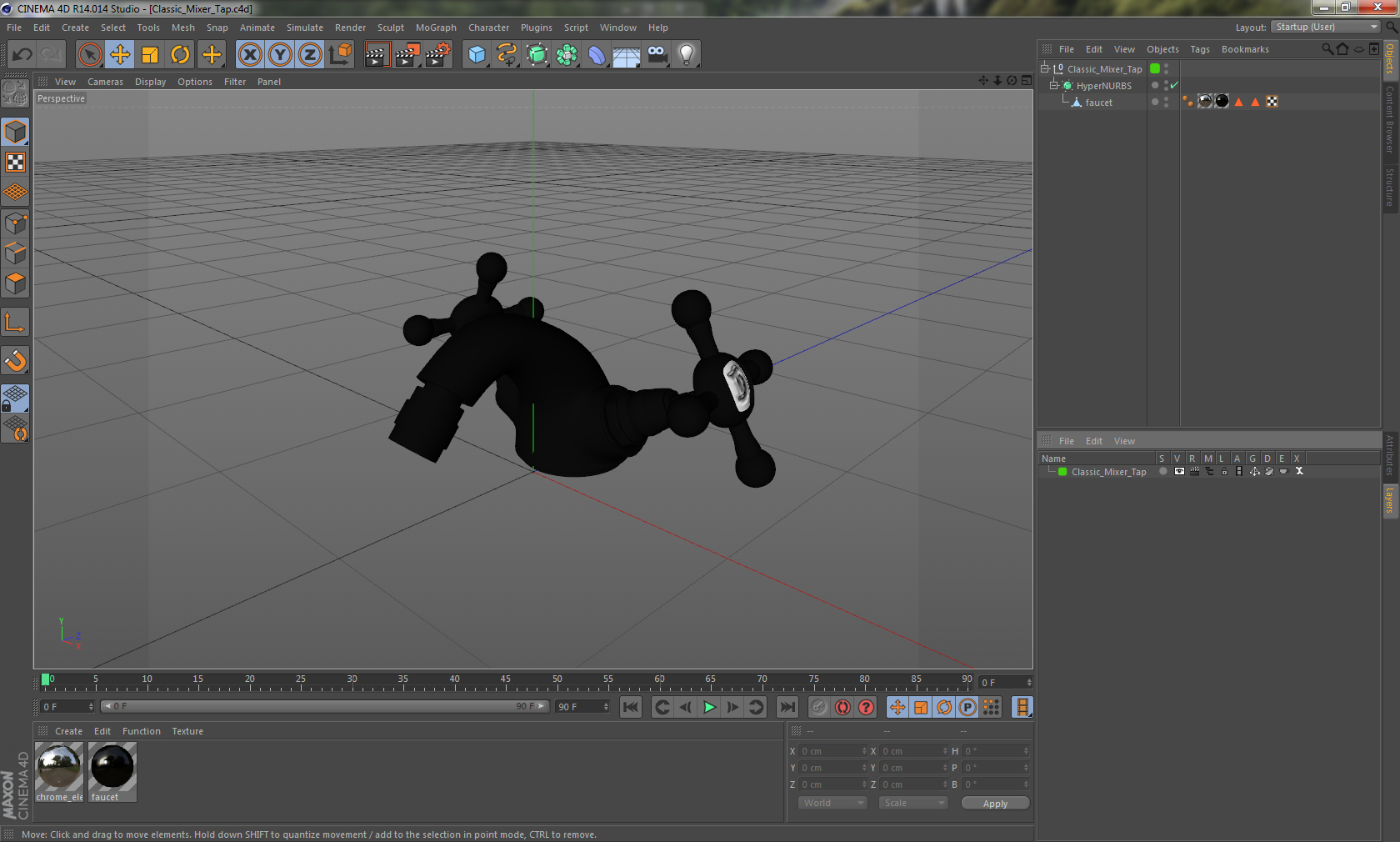The image size is (1400, 842).
Task: Toggle layer lock for Classic_Mixer_Tap
Action: [x=1224, y=472]
